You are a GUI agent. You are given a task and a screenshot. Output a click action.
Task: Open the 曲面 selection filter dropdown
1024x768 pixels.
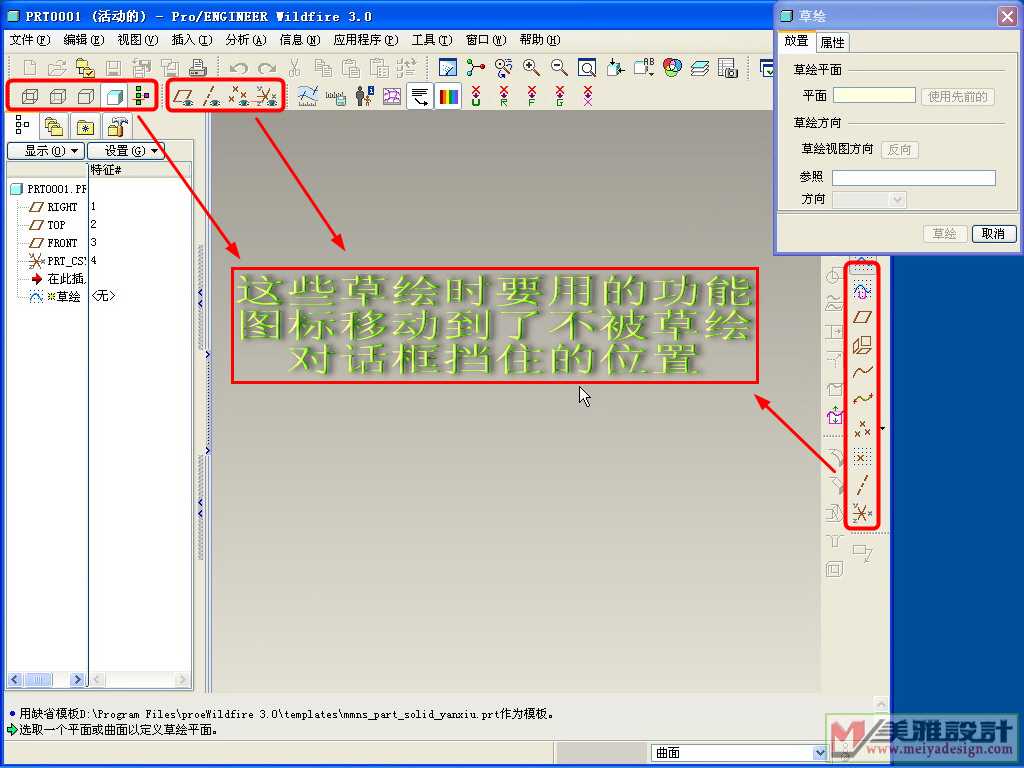[x=820, y=753]
